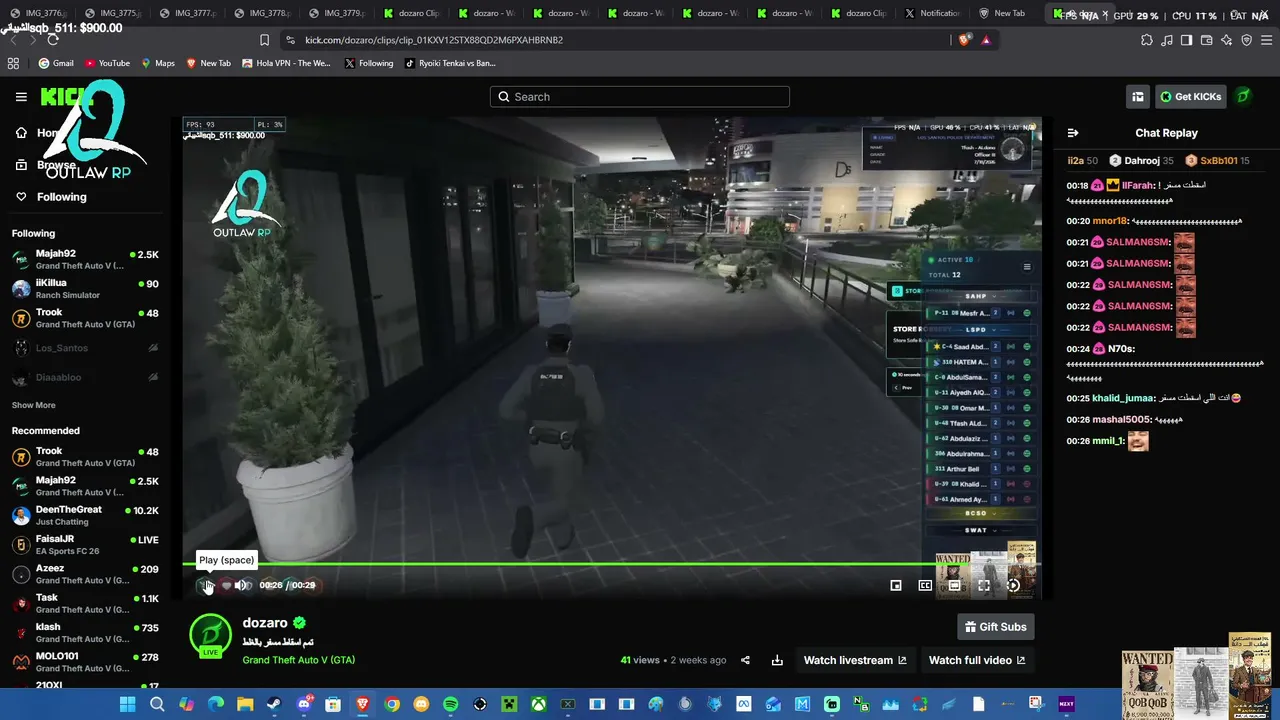The image size is (1280, 720).
Task: Toggle picture-in-picture mode on the player
Action: coord(896,585)
